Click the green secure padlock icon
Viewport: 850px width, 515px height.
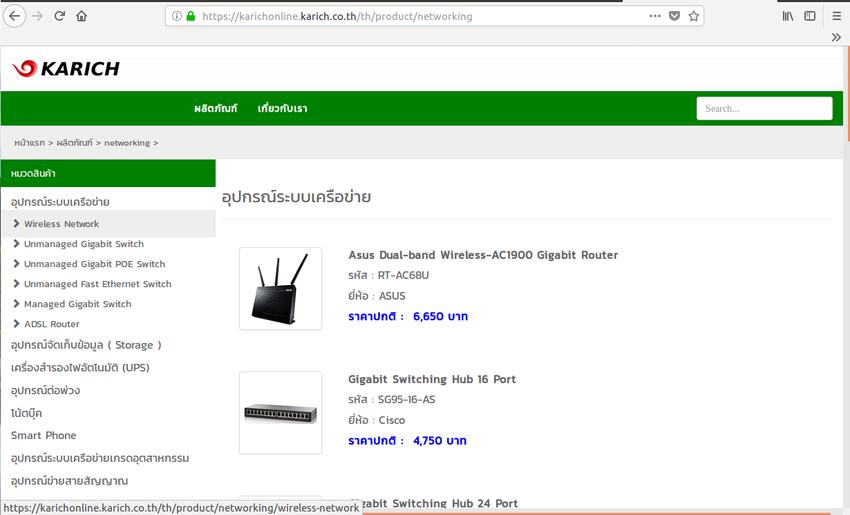click(x=190, y=16)
